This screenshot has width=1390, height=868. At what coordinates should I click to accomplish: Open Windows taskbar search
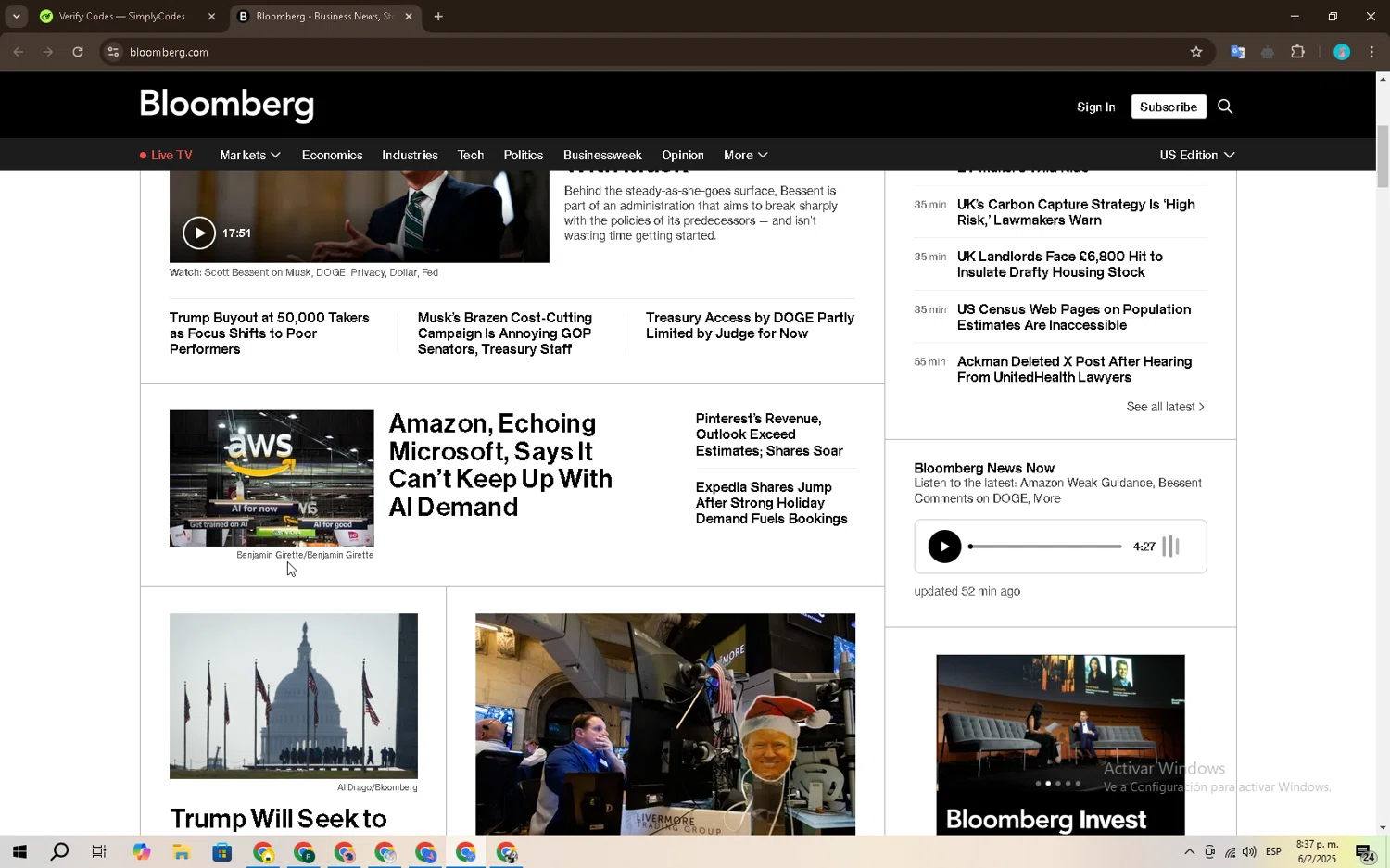pos(59,852)
